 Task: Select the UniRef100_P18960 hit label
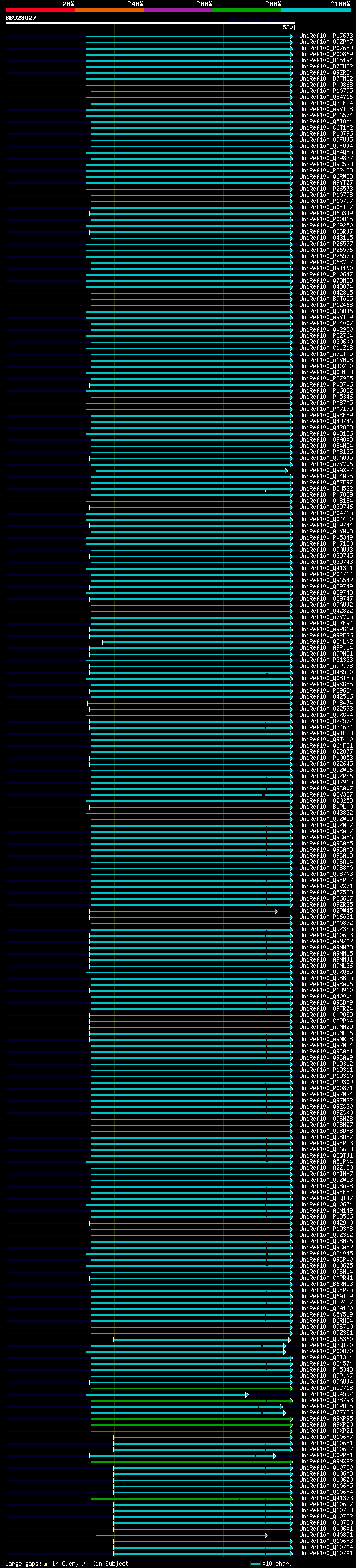point(326,990)
